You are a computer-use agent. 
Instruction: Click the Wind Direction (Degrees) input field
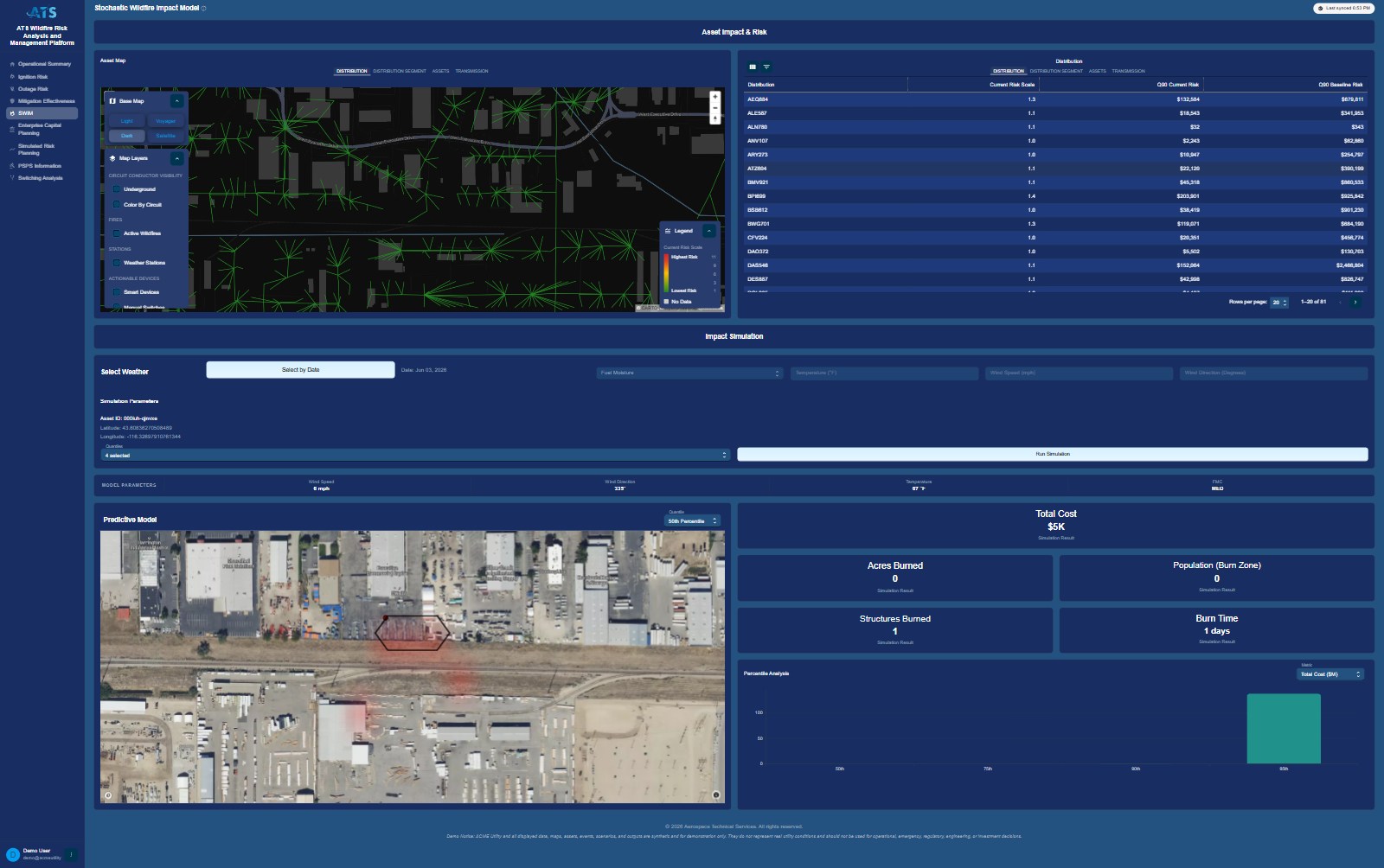1273,373
